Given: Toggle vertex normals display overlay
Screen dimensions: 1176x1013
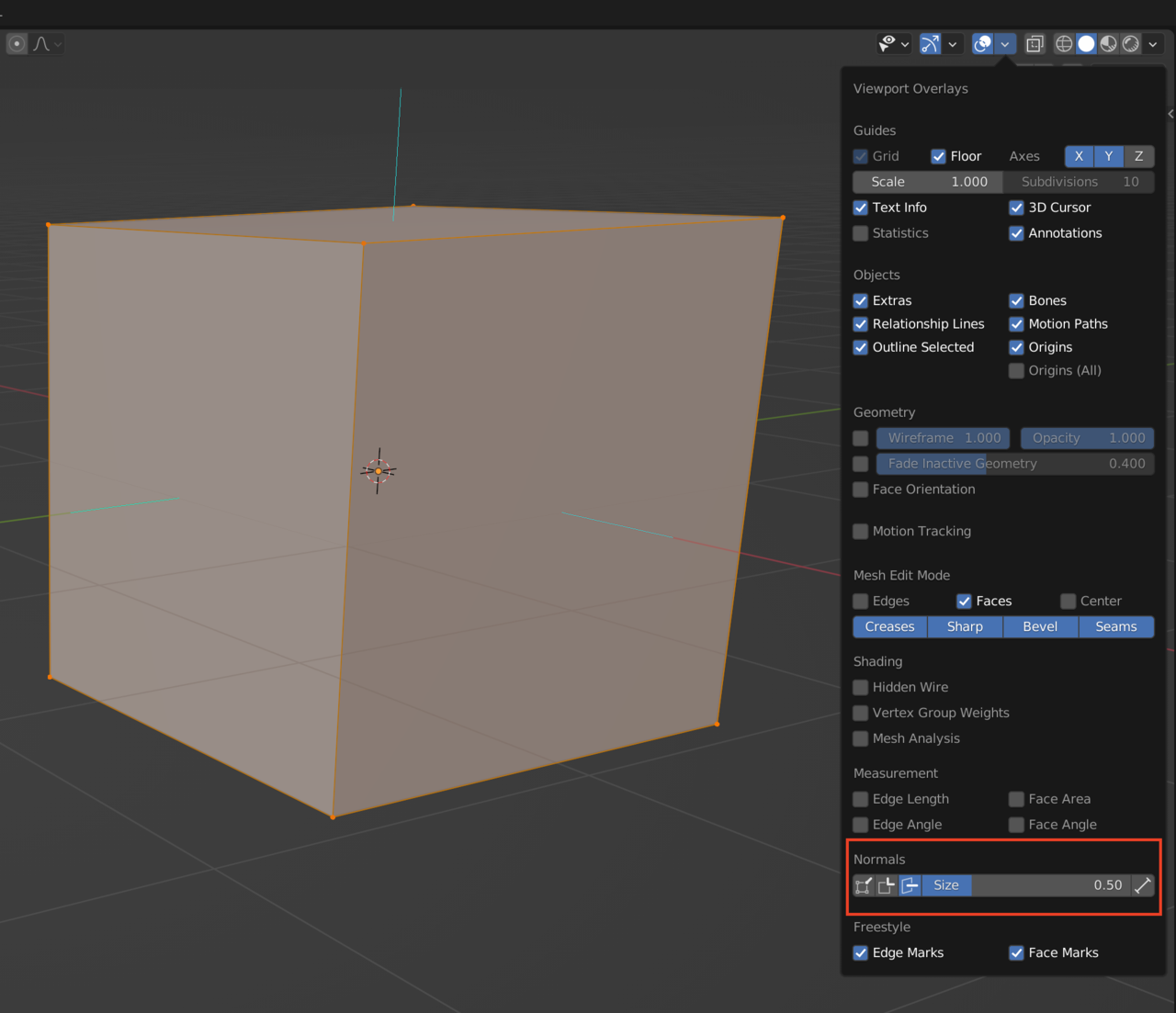Looking at the screenshot, I should 863,885.
